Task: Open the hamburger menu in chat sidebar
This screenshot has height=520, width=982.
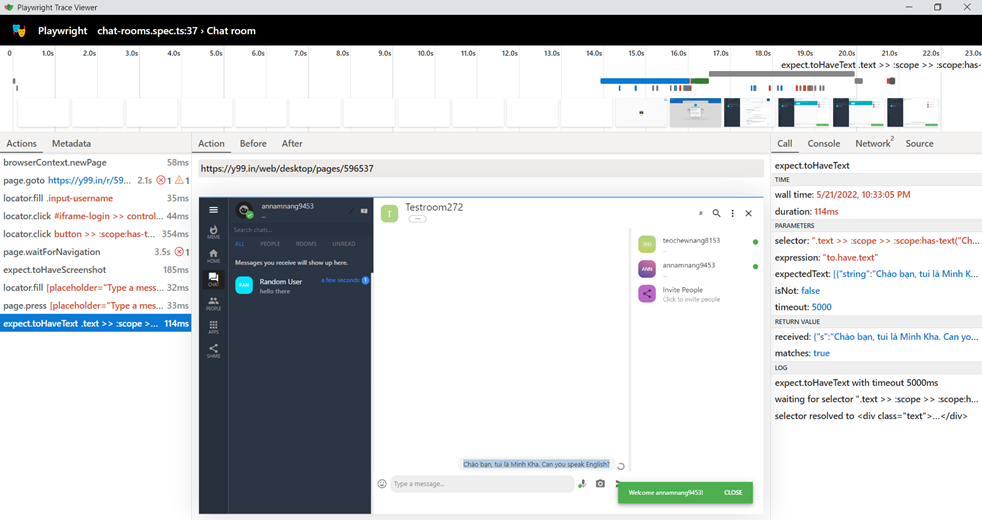Action: coord(213,210)
